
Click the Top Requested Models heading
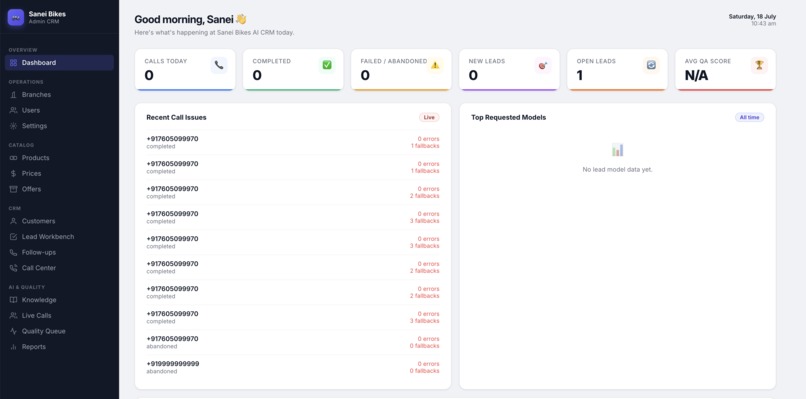pos(508,117)
